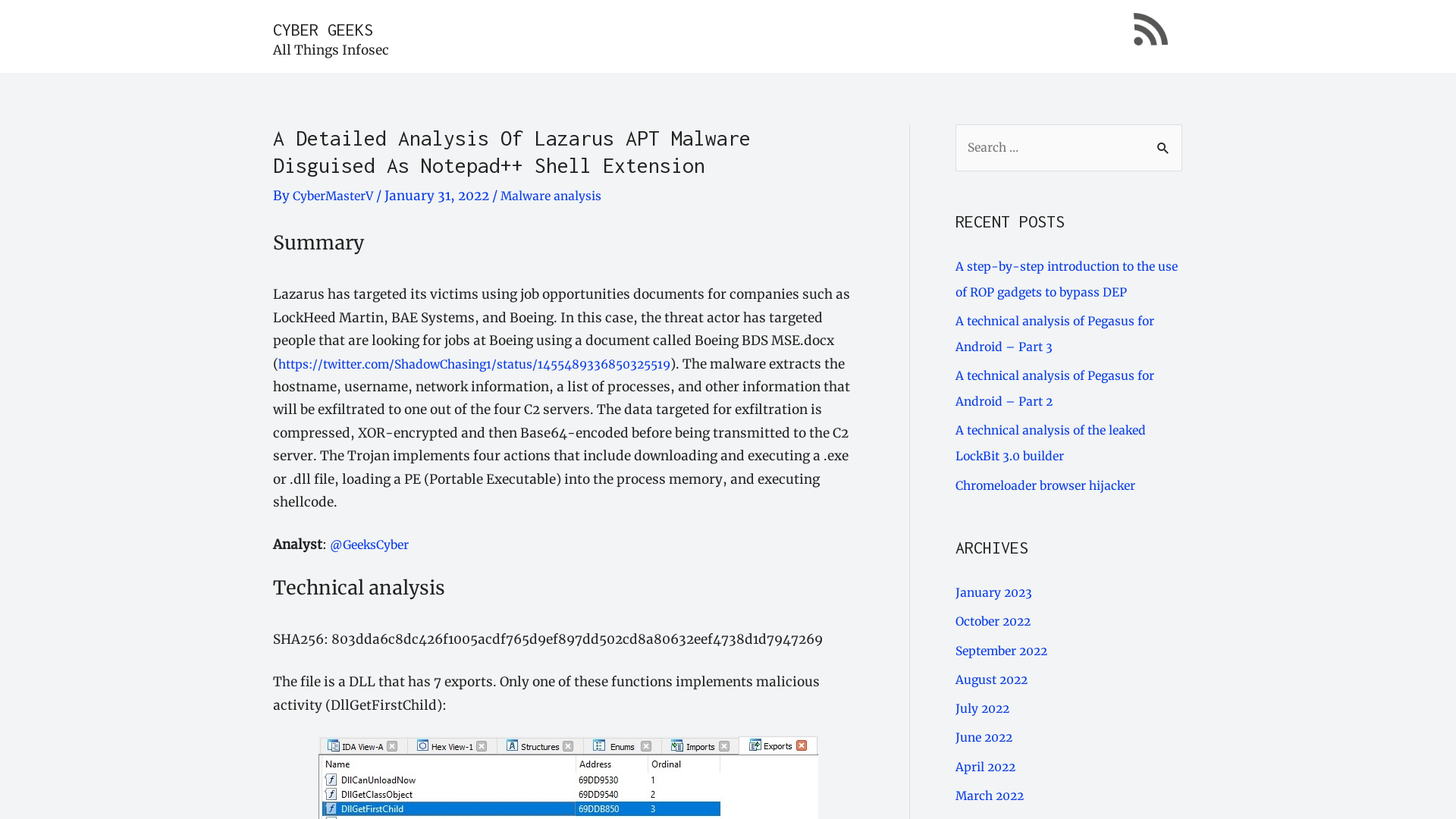Open March 2022 archive

point(990,795)
